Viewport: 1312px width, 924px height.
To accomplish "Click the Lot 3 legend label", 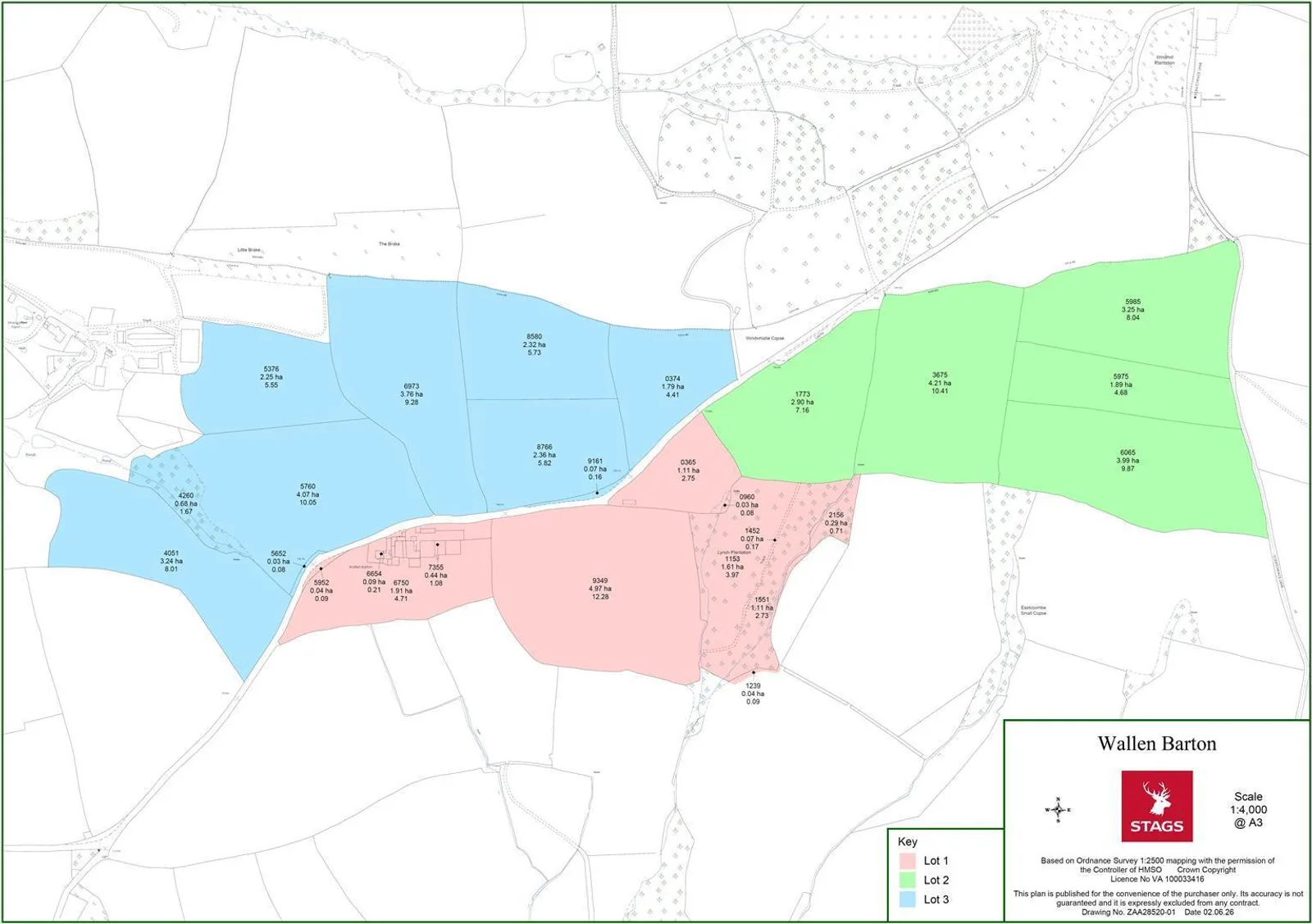I will pos(936,899).
